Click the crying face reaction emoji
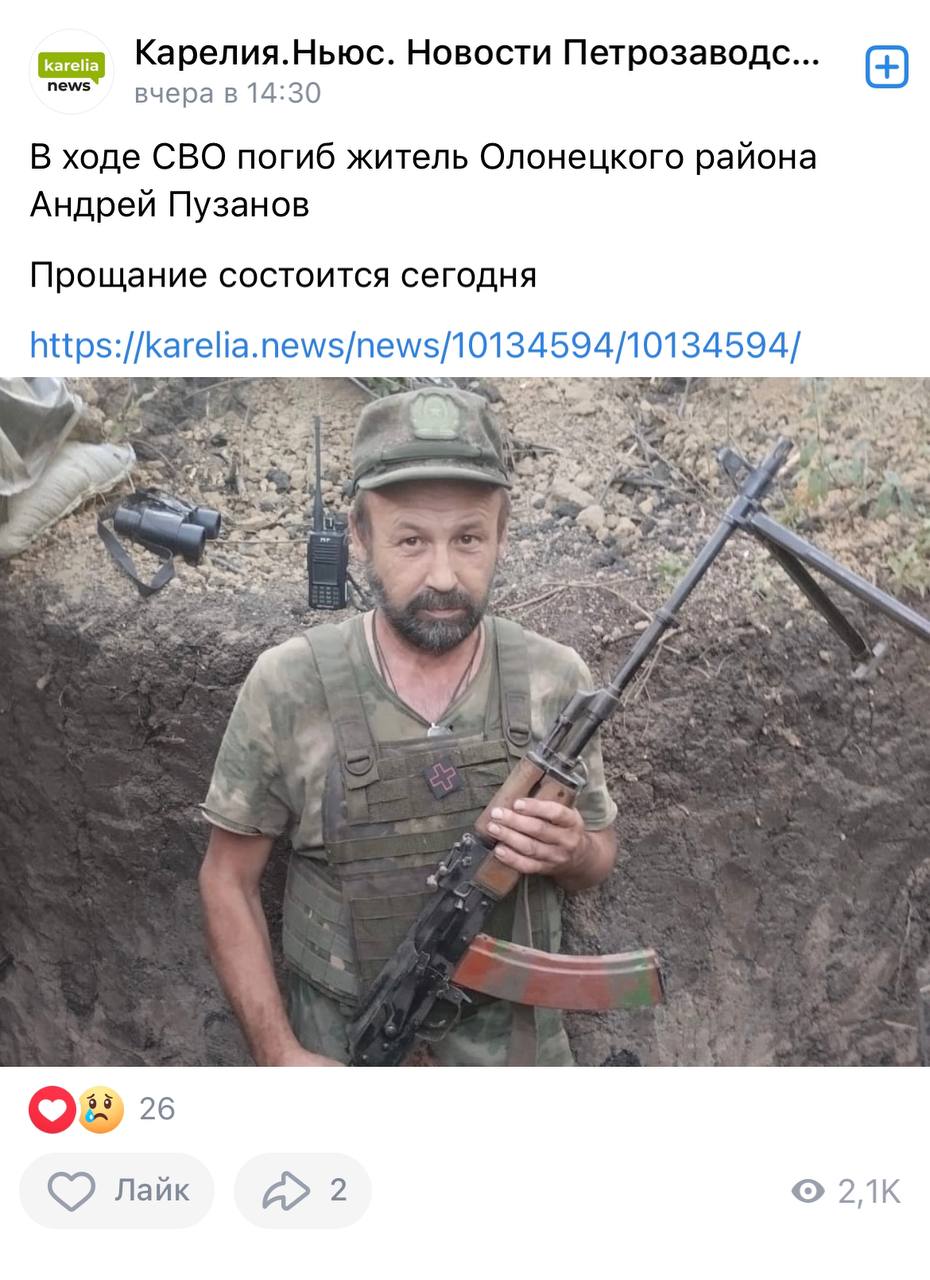The height and width of the screenshot is (1280, 930). point(100,1109)
